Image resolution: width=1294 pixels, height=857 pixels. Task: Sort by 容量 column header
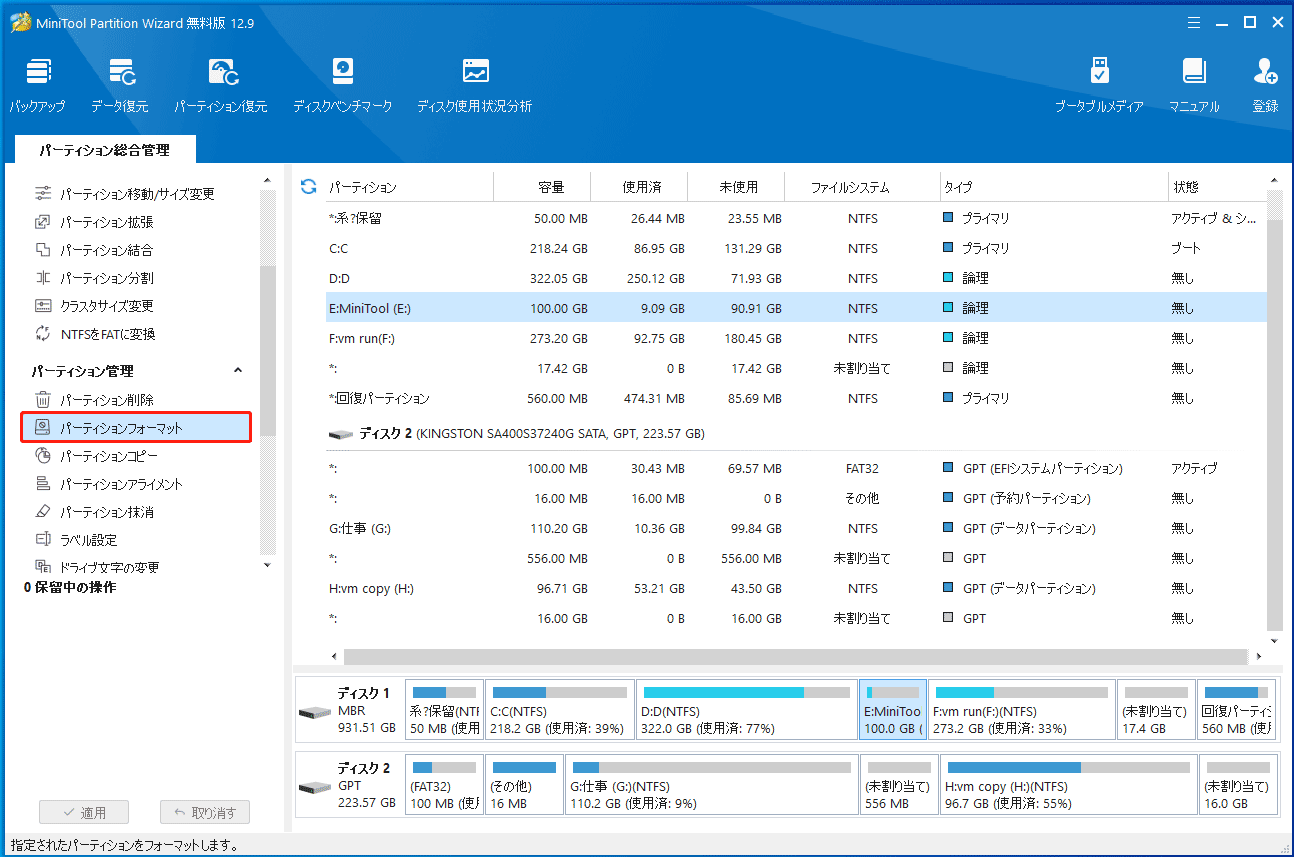543,187
